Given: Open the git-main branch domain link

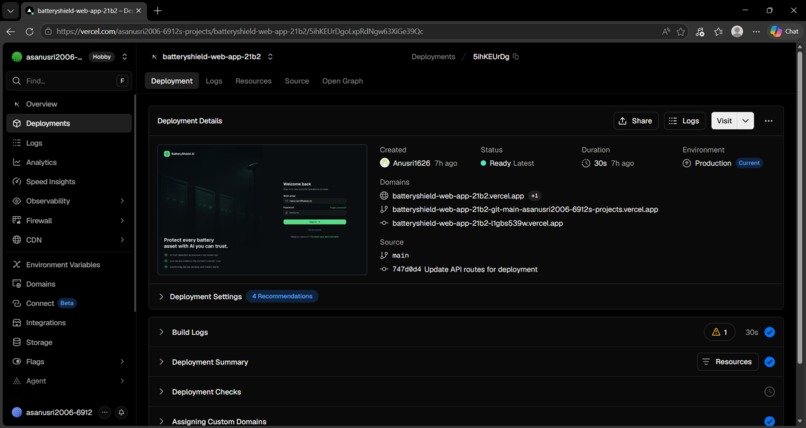Looking at the screenshot, I should pos(525,210).
